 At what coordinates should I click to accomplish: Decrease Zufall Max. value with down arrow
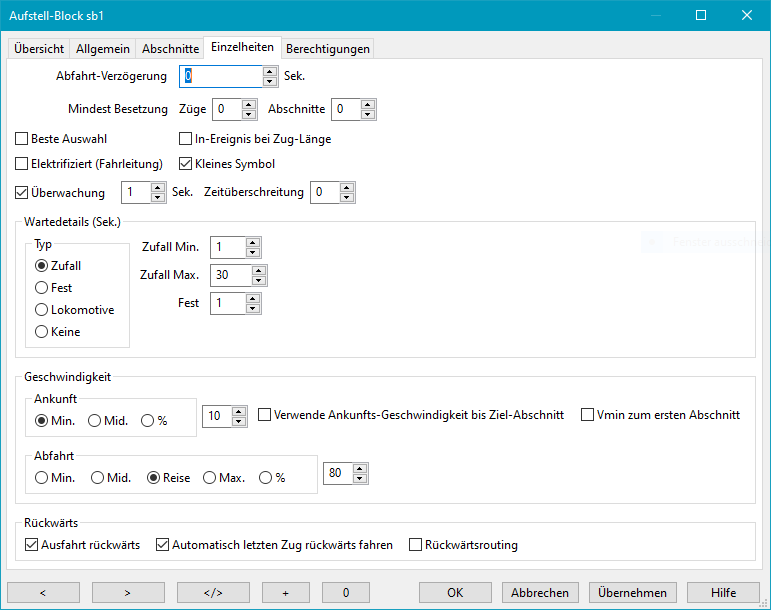click(x=260, y=280)
